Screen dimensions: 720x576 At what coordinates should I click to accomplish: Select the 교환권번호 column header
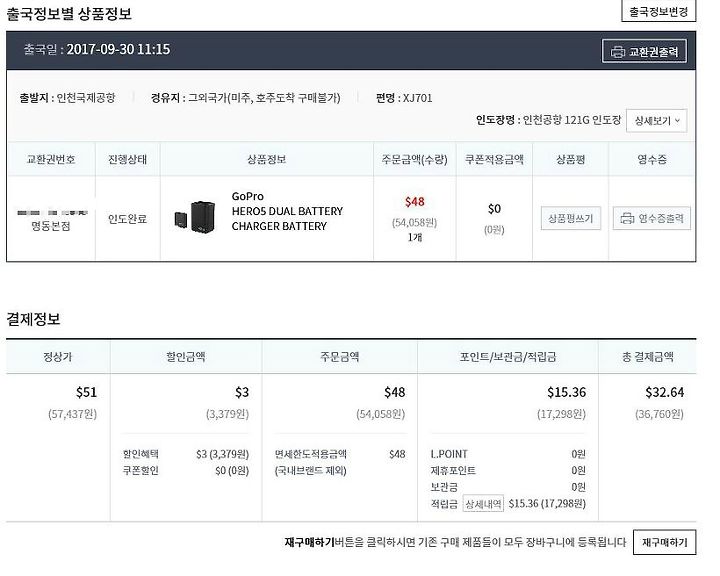tap(51, 159)
